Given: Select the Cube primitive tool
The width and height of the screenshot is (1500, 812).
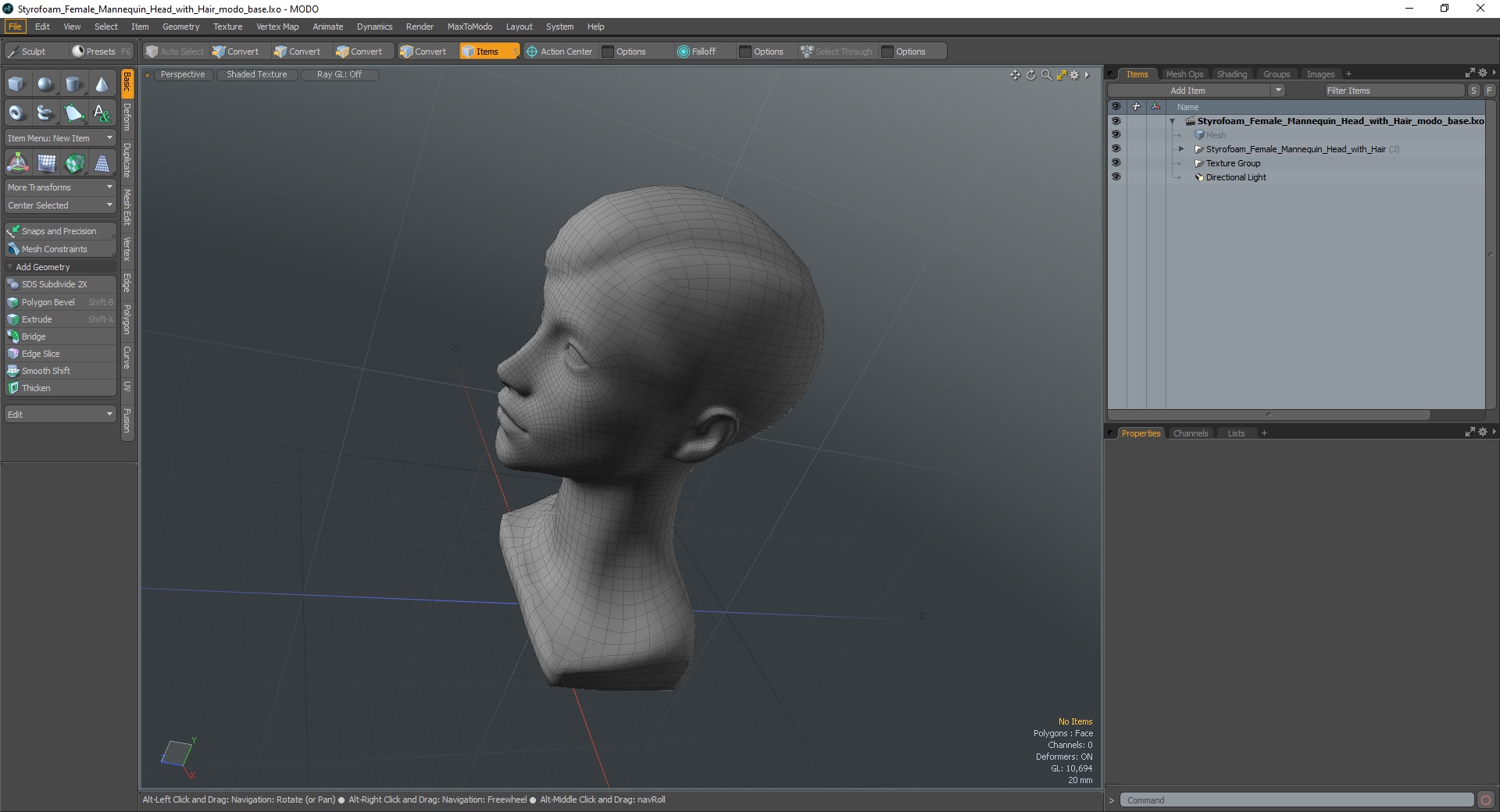Looking at the screenshot, I should (16, 84).
